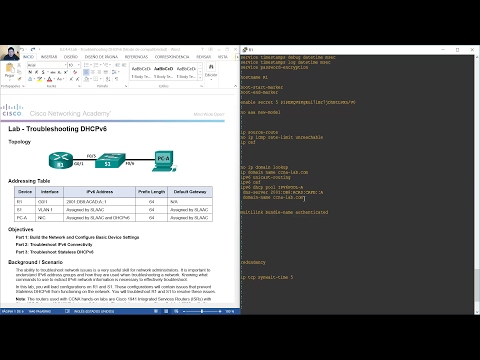Open the Edición binoculars button
The width and height of the screenshot is (480, 360).
(211, 70)
